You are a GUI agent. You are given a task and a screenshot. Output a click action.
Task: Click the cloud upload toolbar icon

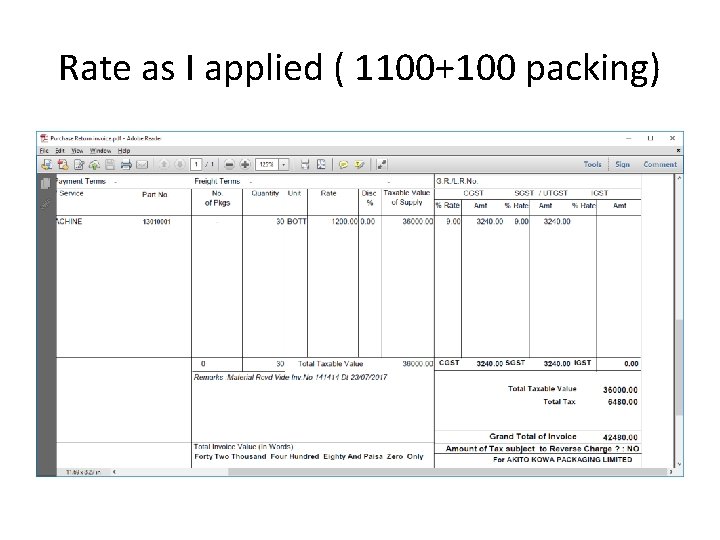(95, 164)
